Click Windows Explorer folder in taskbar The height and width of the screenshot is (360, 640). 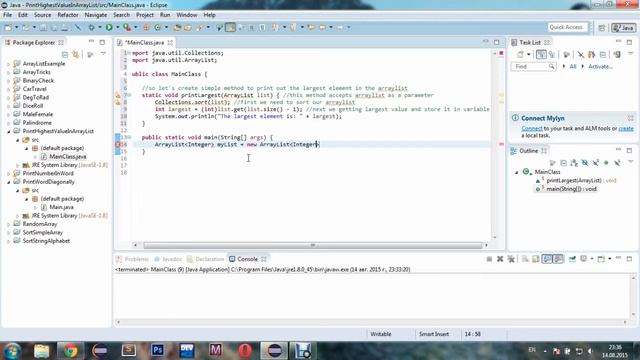[41, 350]
